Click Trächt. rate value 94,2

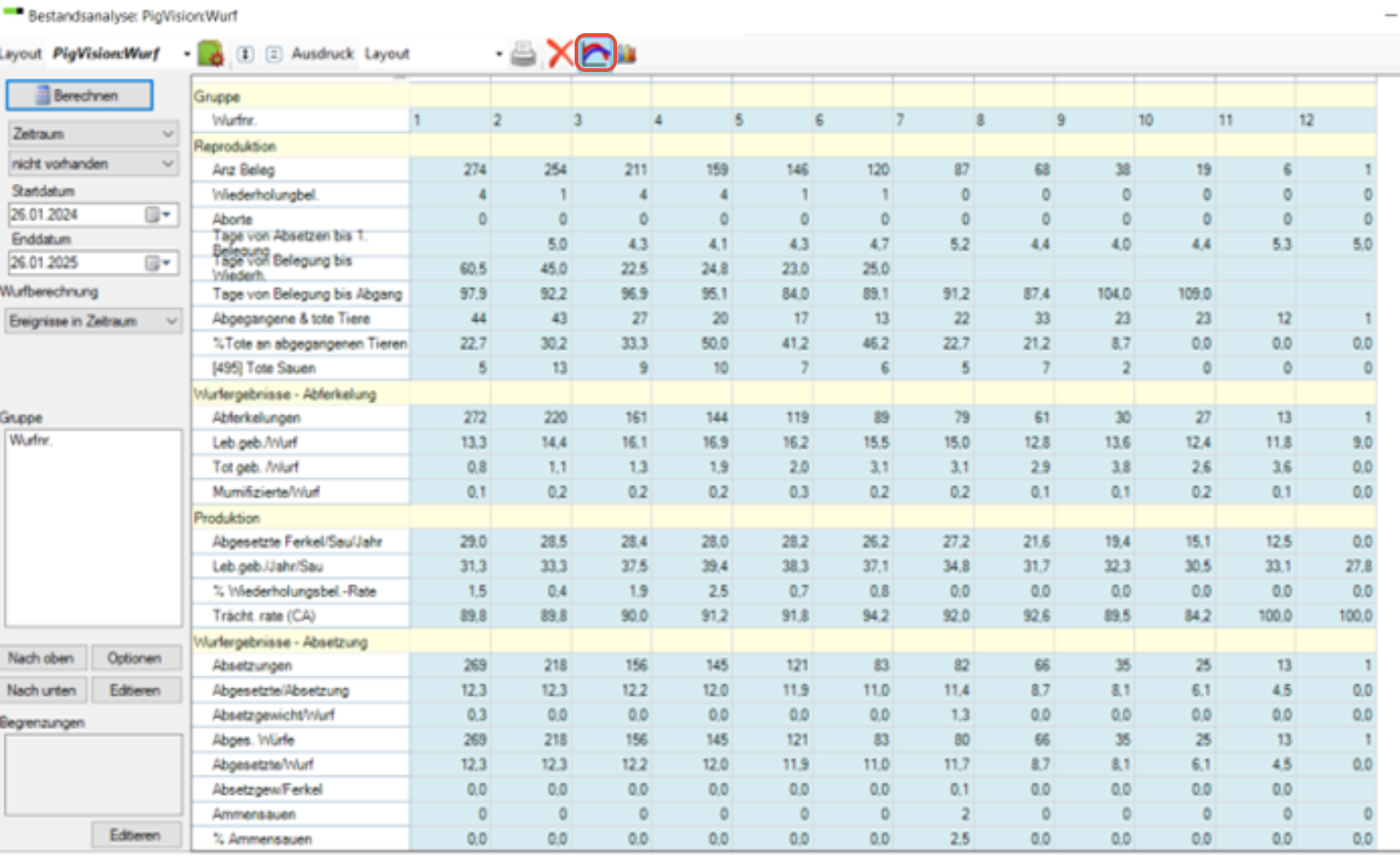pyautogui.click(x=877, y=615)
